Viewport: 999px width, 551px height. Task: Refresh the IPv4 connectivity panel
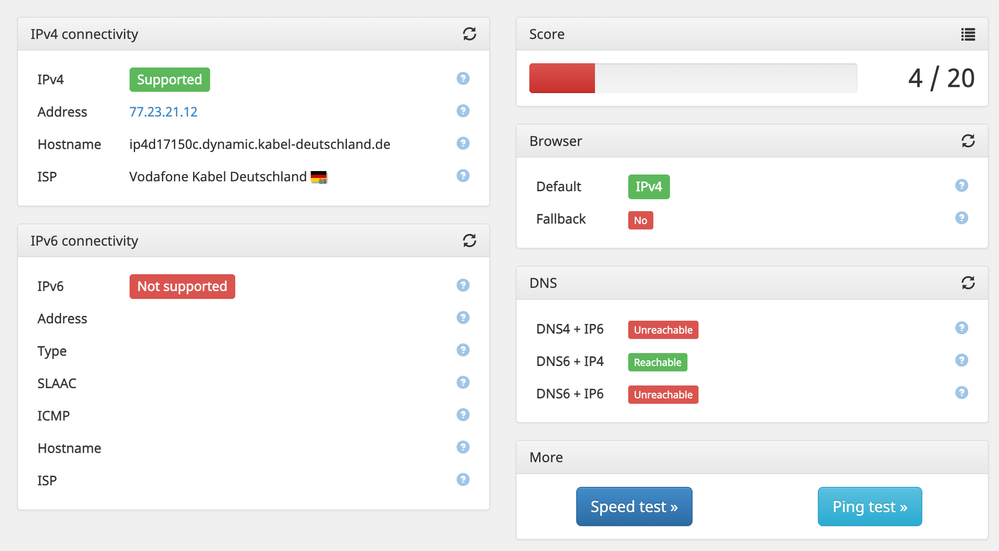click(x=469, y=34)
